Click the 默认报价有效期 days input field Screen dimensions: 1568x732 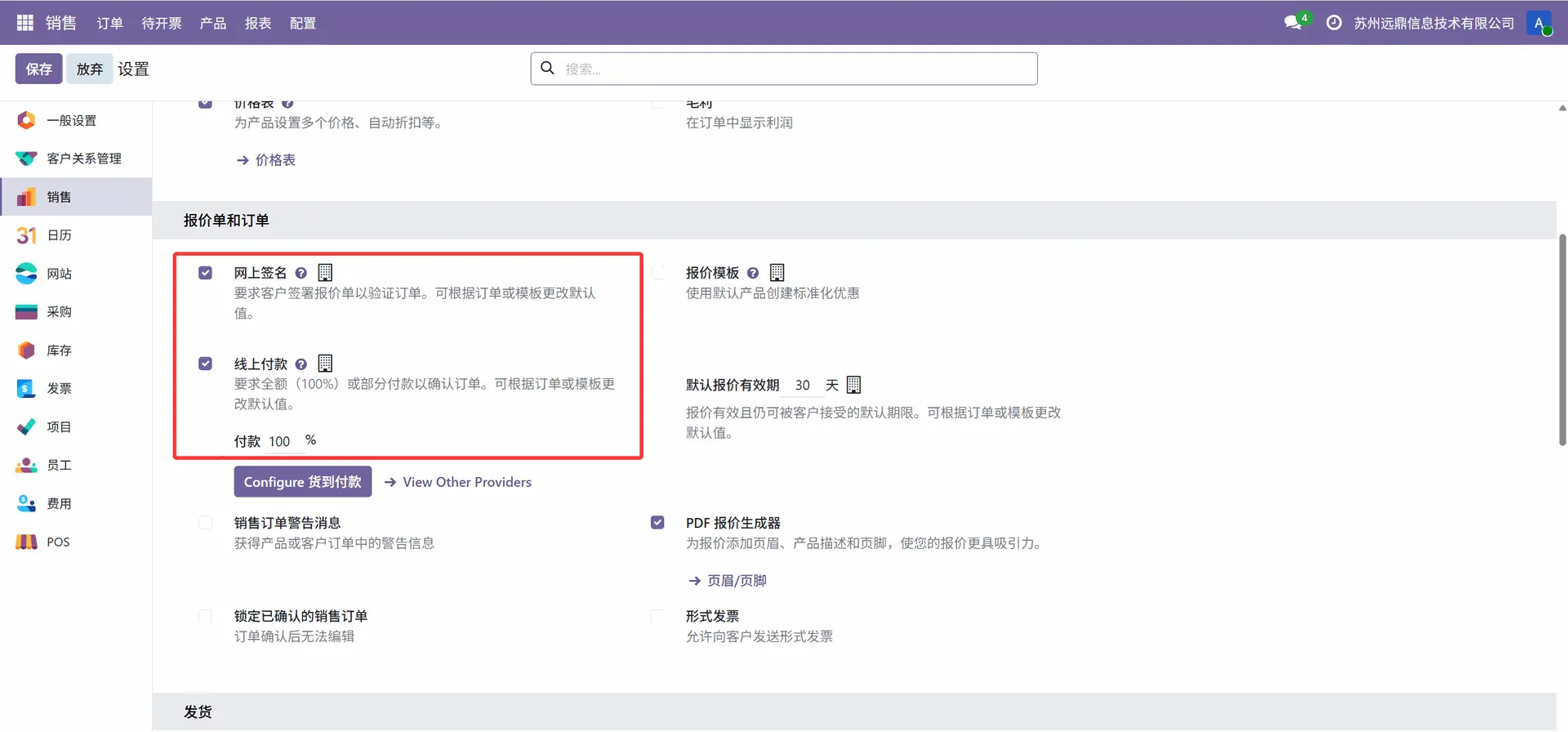pos(804,386)
